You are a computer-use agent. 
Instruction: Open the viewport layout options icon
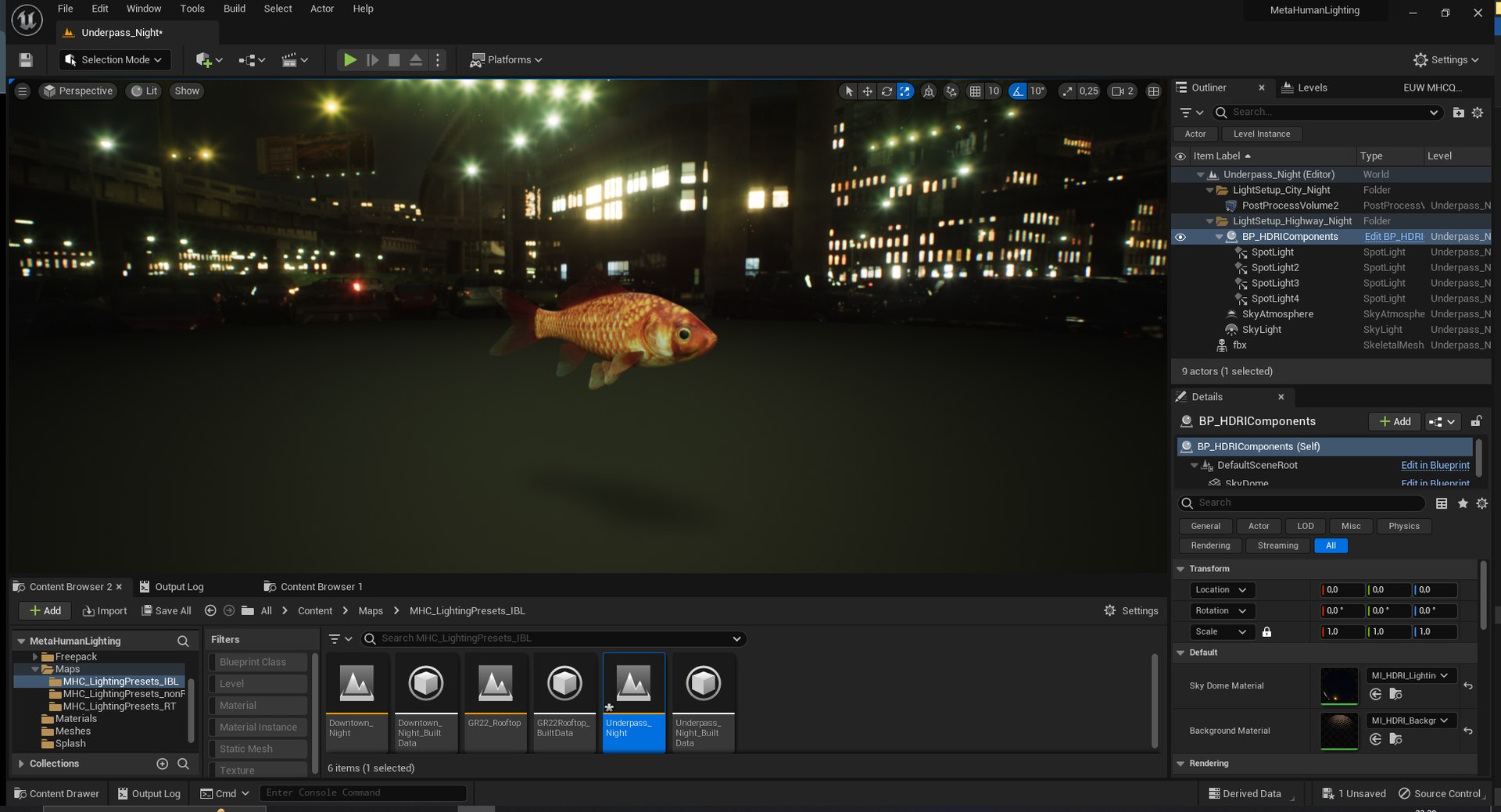(x=1153, y=91)
